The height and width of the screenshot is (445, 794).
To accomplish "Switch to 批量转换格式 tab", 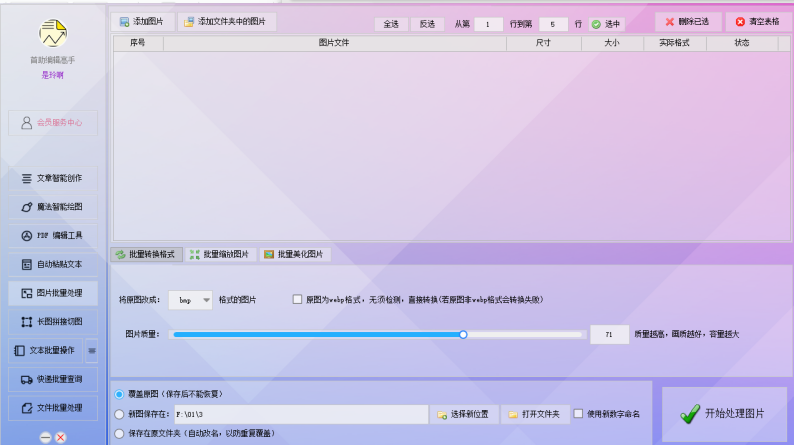I will pos(146,254).
